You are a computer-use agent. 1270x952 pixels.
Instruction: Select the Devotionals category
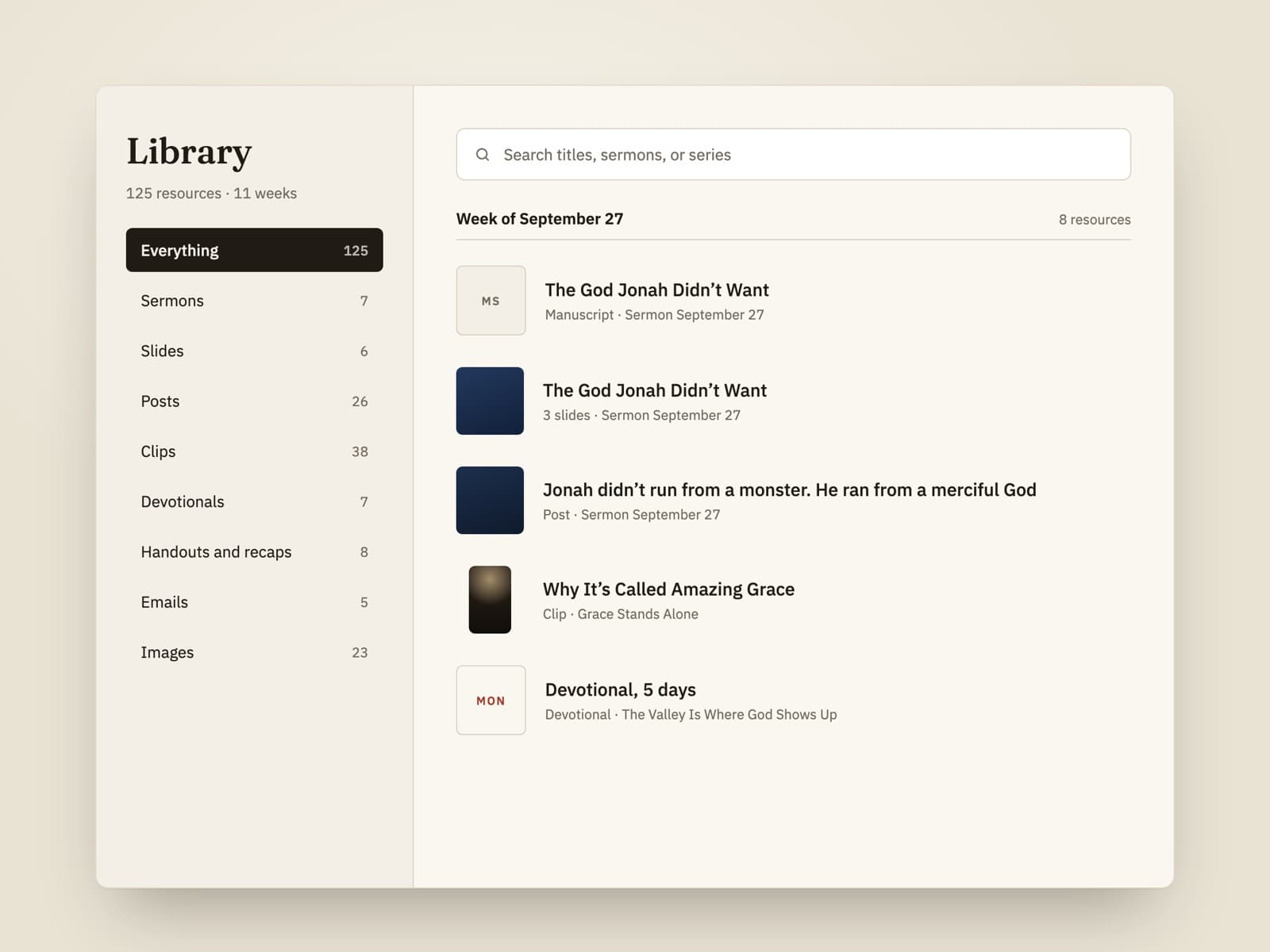[254, 501]
